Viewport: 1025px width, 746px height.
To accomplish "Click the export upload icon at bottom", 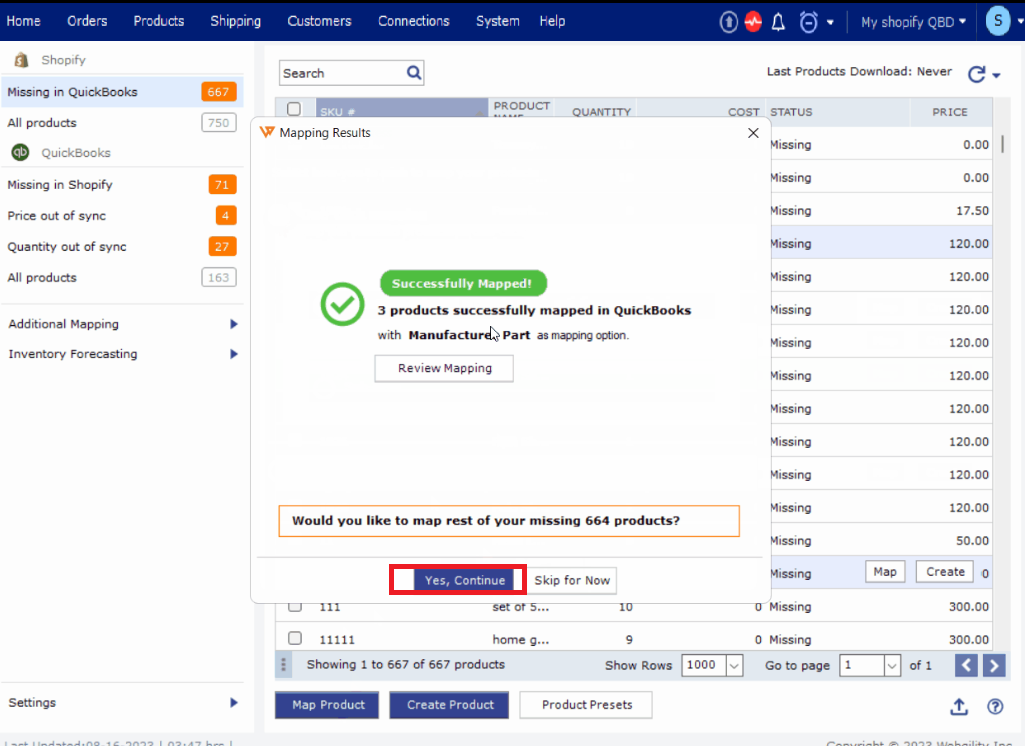I will click(958, 706).
